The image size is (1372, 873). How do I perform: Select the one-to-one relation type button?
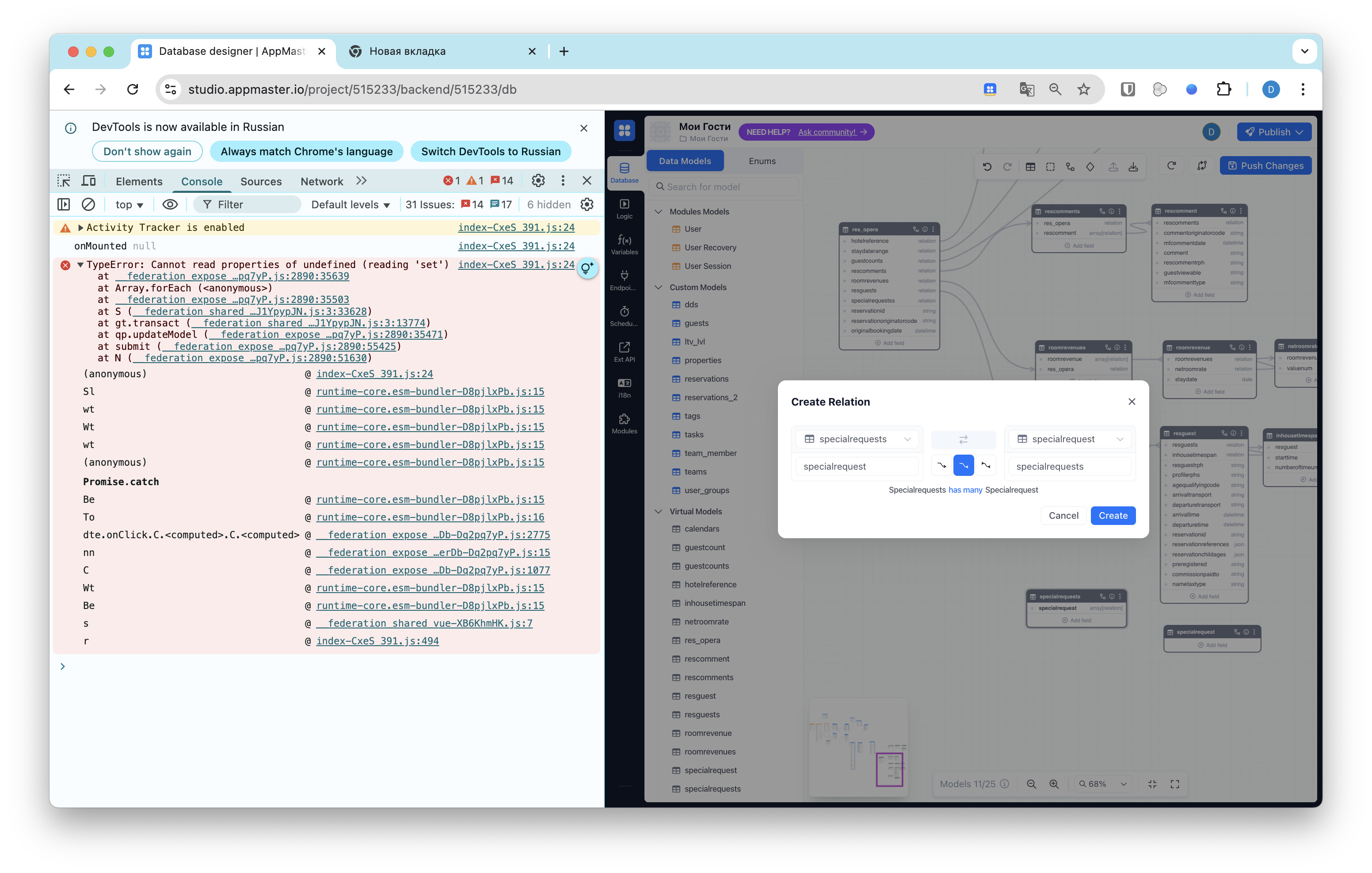click(x=941, y=466)
